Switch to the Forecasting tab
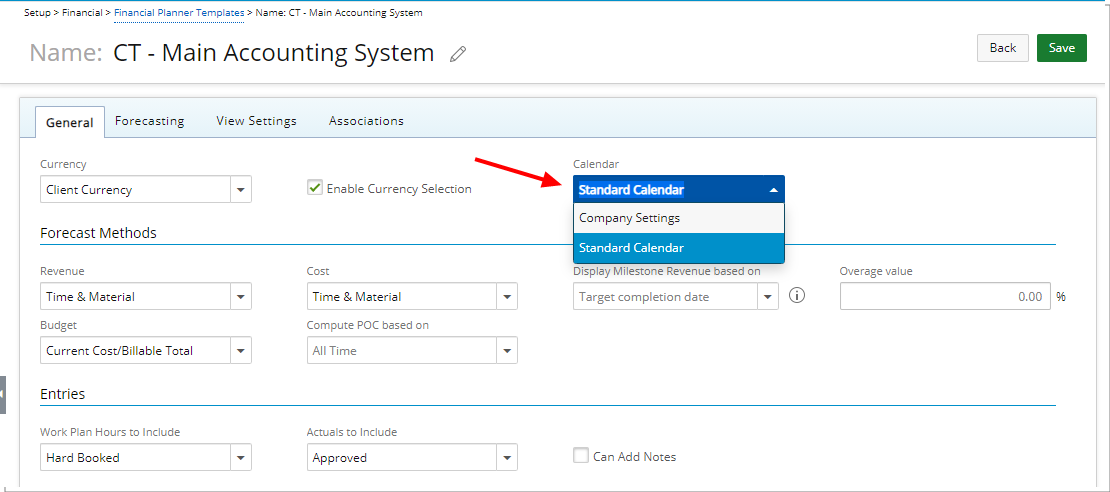The height and width of the screenshot is (492, 1110). pos(149,121)
